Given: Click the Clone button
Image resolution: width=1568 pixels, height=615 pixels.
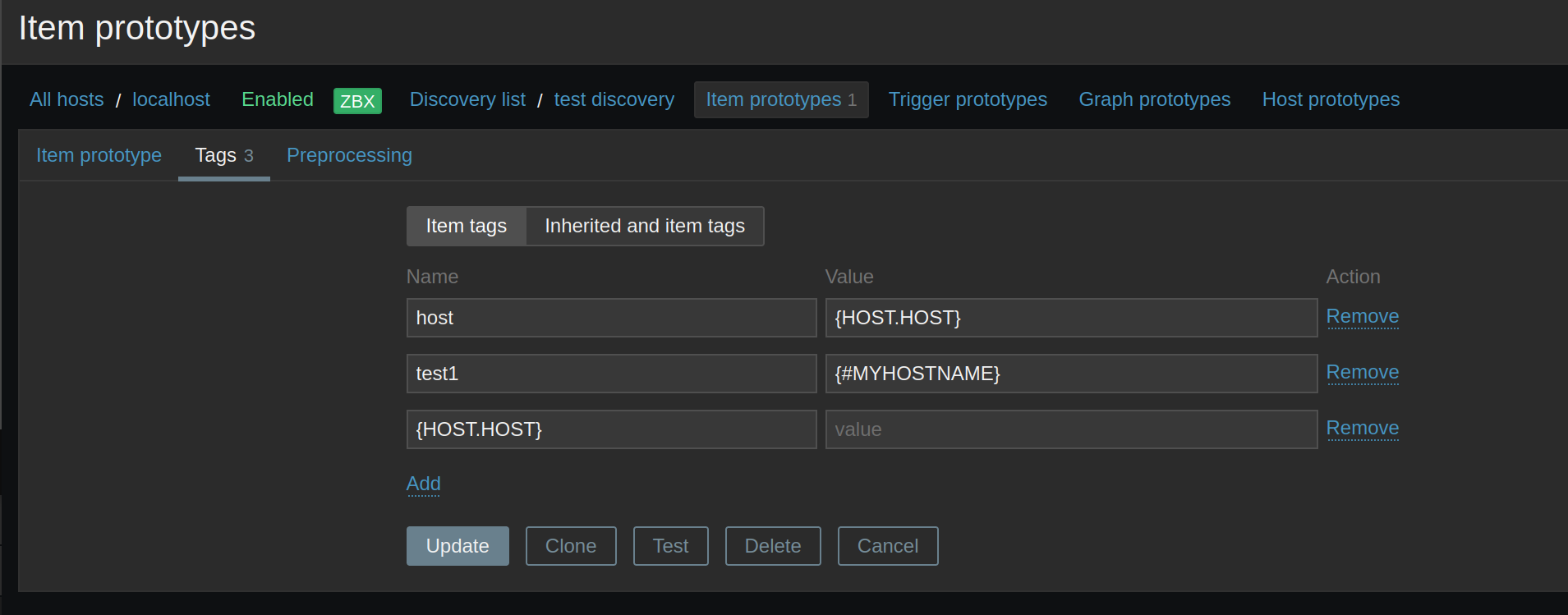Looking at the screenshot, I should pyautogui.click(x=571, y=546).
